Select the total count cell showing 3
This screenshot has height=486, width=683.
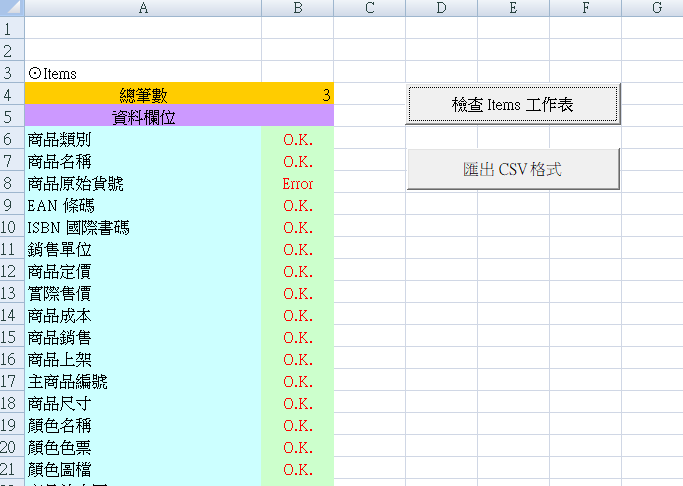[x=298, y=94]
